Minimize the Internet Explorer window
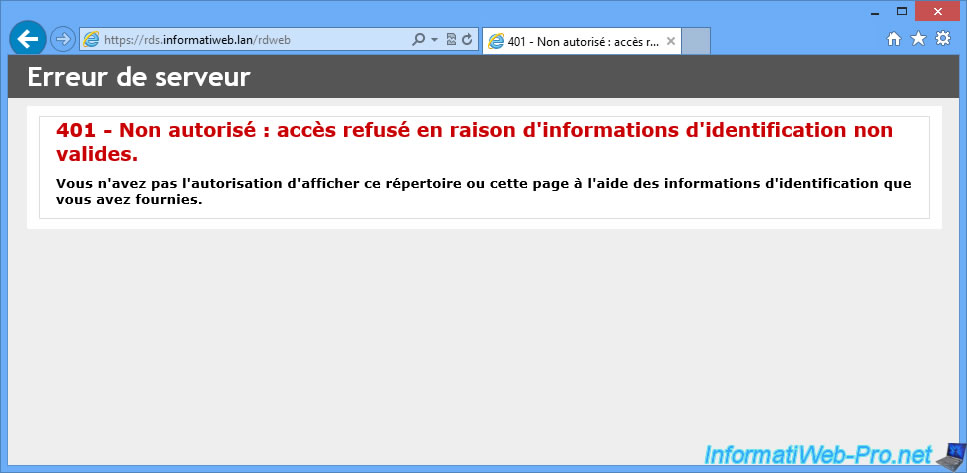967x473 pixels. tap(874, 12)
